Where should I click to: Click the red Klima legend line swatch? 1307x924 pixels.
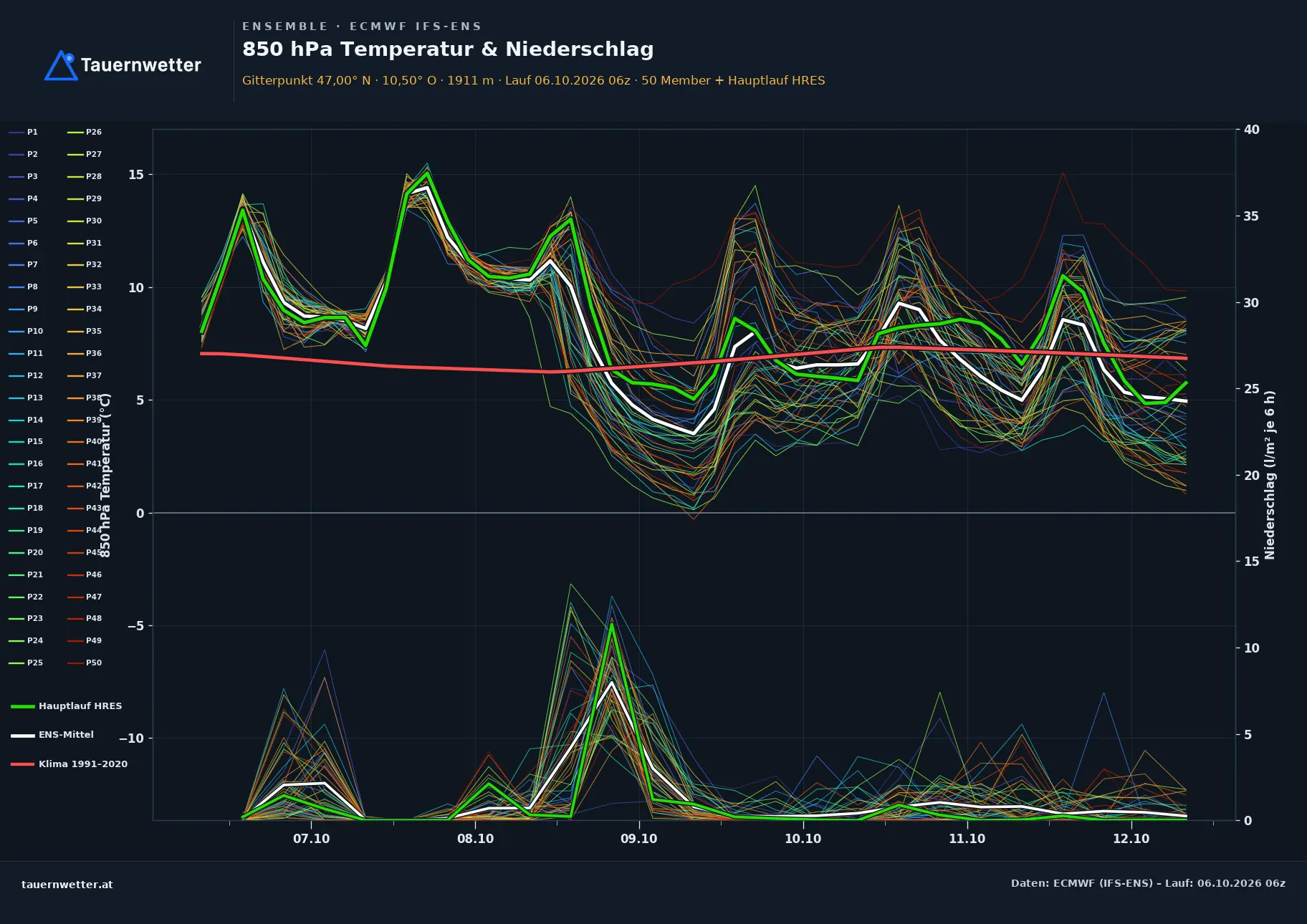[x=23, y=764]
